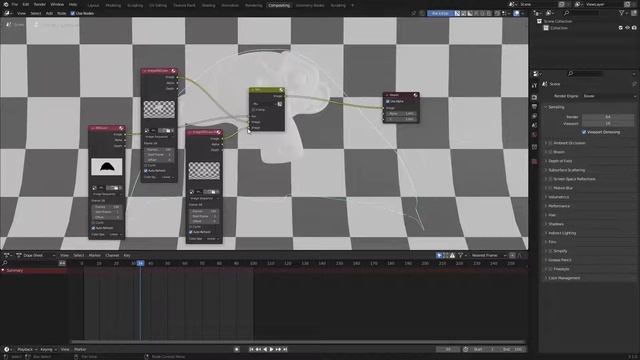
Task: Jump to the first frame of playback
Action: coord(251,349)
